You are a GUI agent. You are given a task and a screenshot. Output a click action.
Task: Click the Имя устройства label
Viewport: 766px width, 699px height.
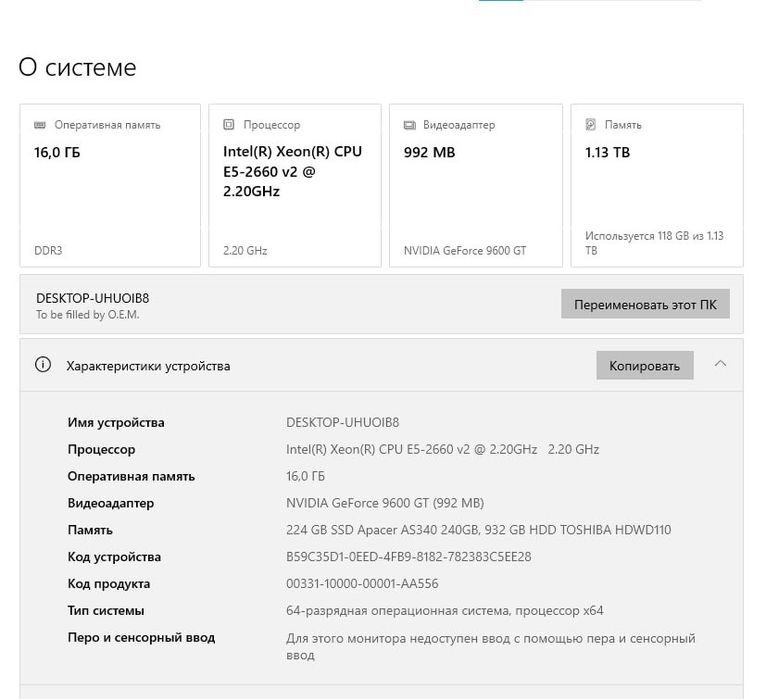[116, 423]
